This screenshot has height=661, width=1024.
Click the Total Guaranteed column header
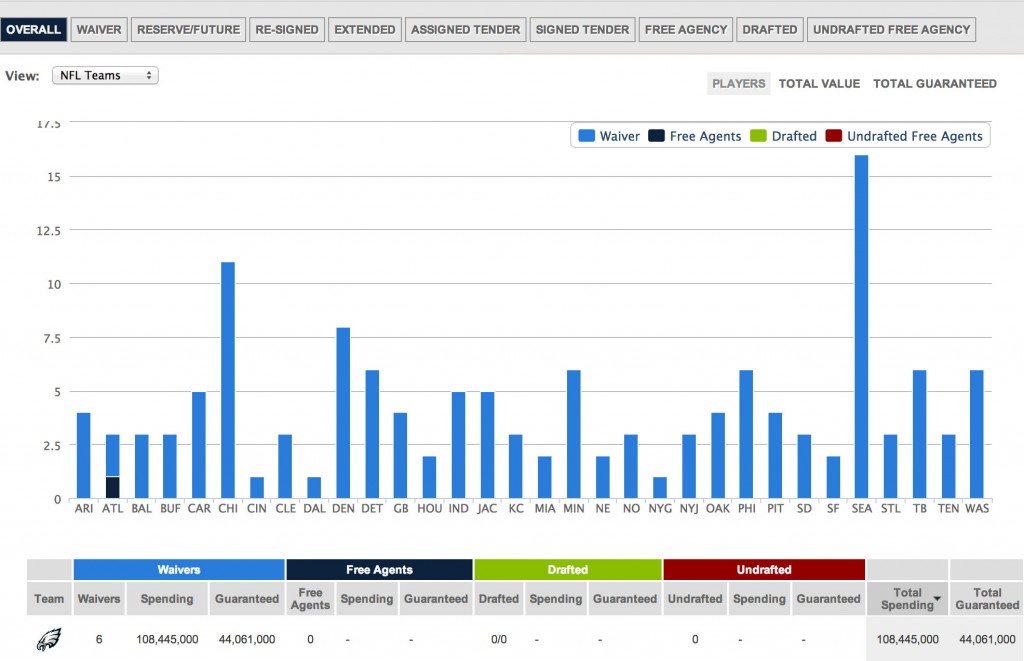coord(986,599)
